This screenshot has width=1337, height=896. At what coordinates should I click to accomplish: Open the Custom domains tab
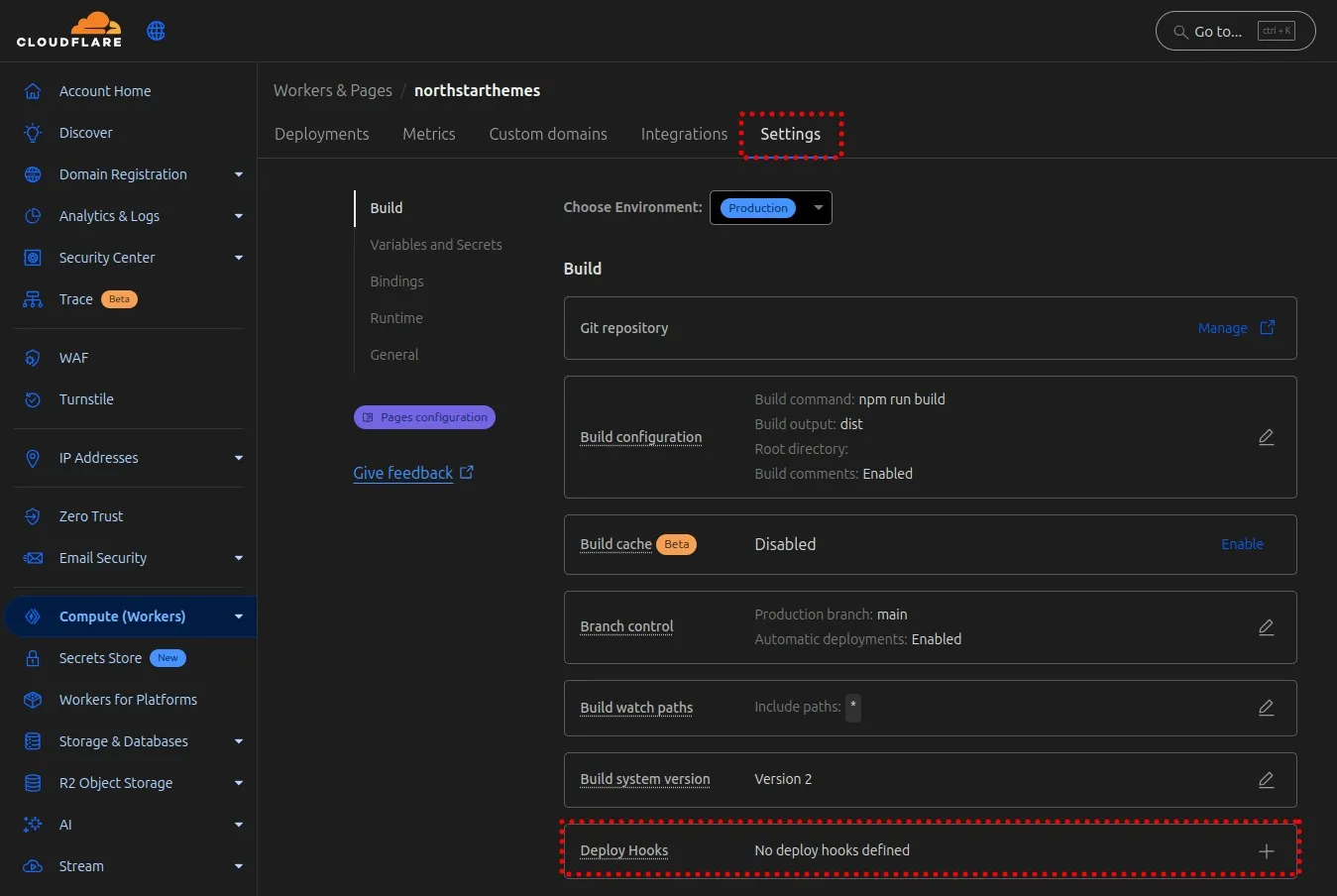tap(548, 134)
